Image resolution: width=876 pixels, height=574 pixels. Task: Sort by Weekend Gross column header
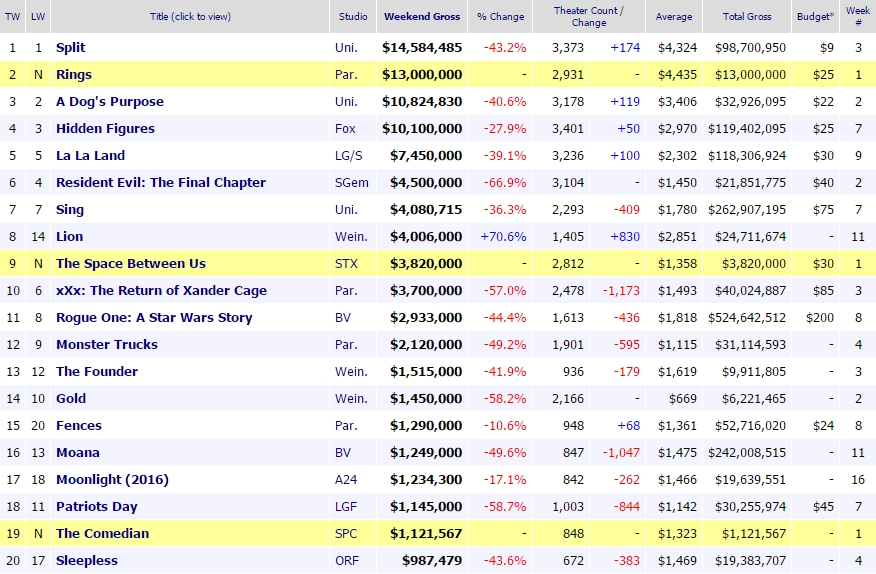pyautogui.click(x=422, y=16)
